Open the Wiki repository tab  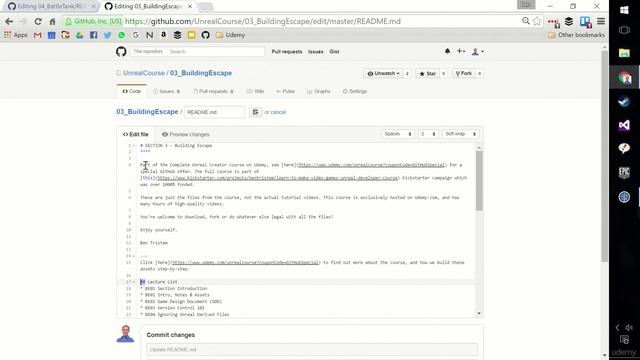(x=256, y=91)
